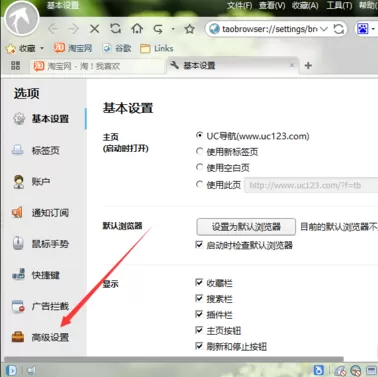The image size is (378, 377).
Task: Open 鼠标手势 settings in the sidebar
Action: [x=41, y=244]
